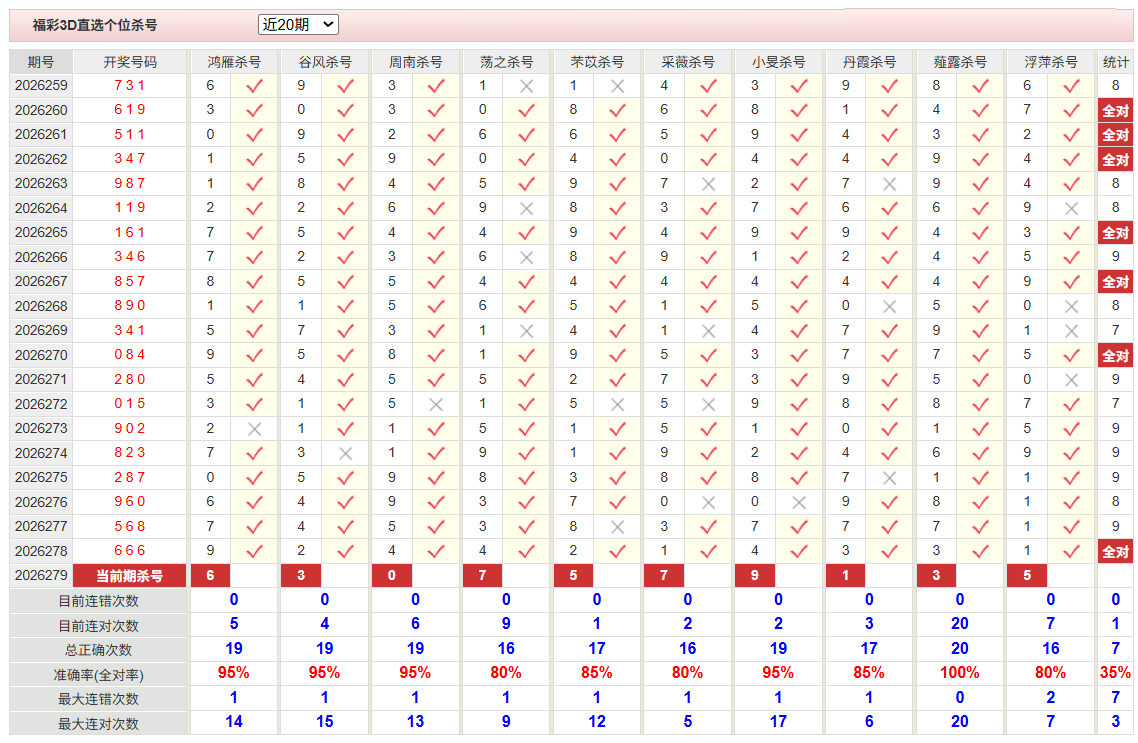This screenshot has height=743, width=1138.
Task: Click the 全对 badge in row 2026278
Action: 1116,551
